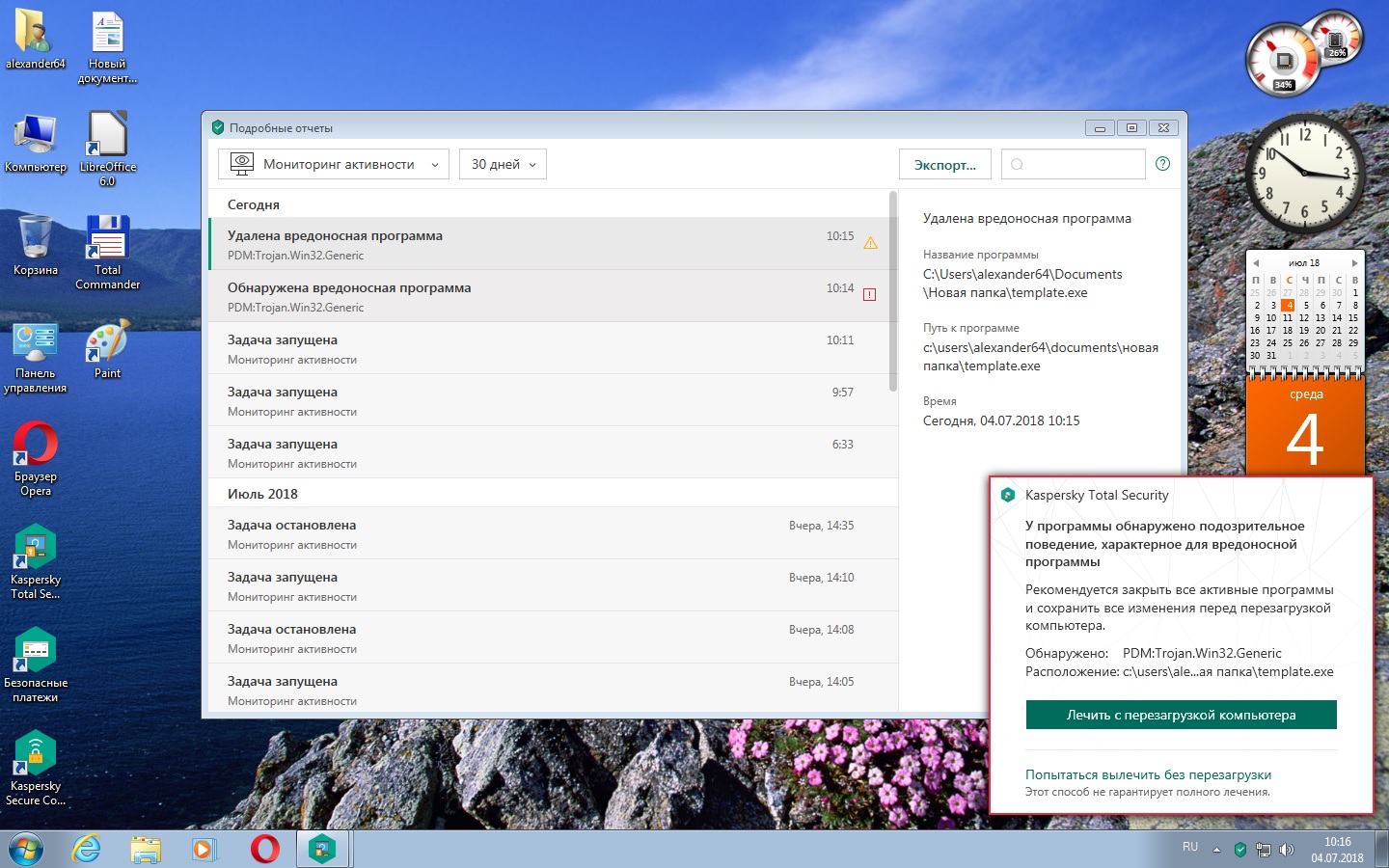
Task: Launch Opera browser from the taskbar
Action: (264, 849)
